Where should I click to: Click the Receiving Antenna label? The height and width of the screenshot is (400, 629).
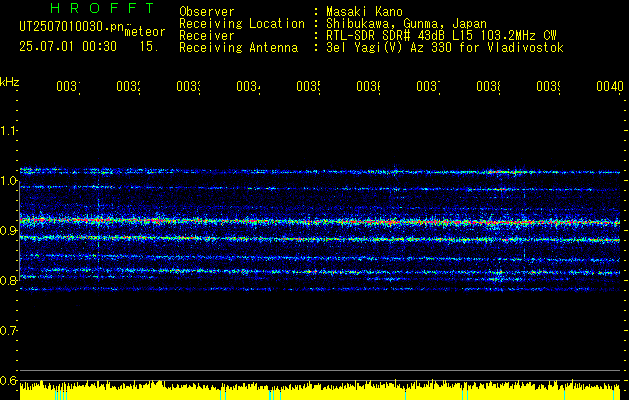point(238,48)
